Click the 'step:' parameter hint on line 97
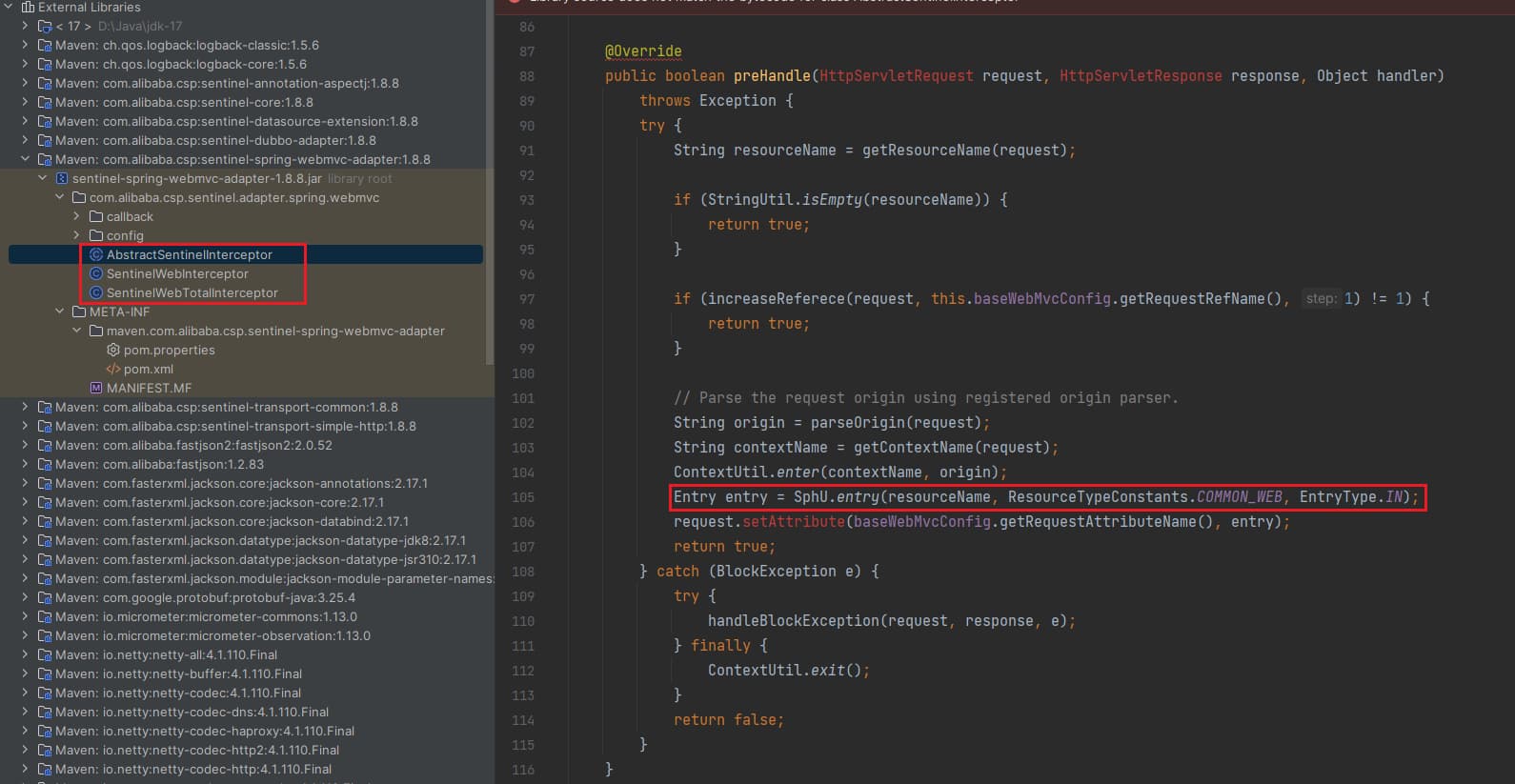1515x784 pixels. 1321,298
